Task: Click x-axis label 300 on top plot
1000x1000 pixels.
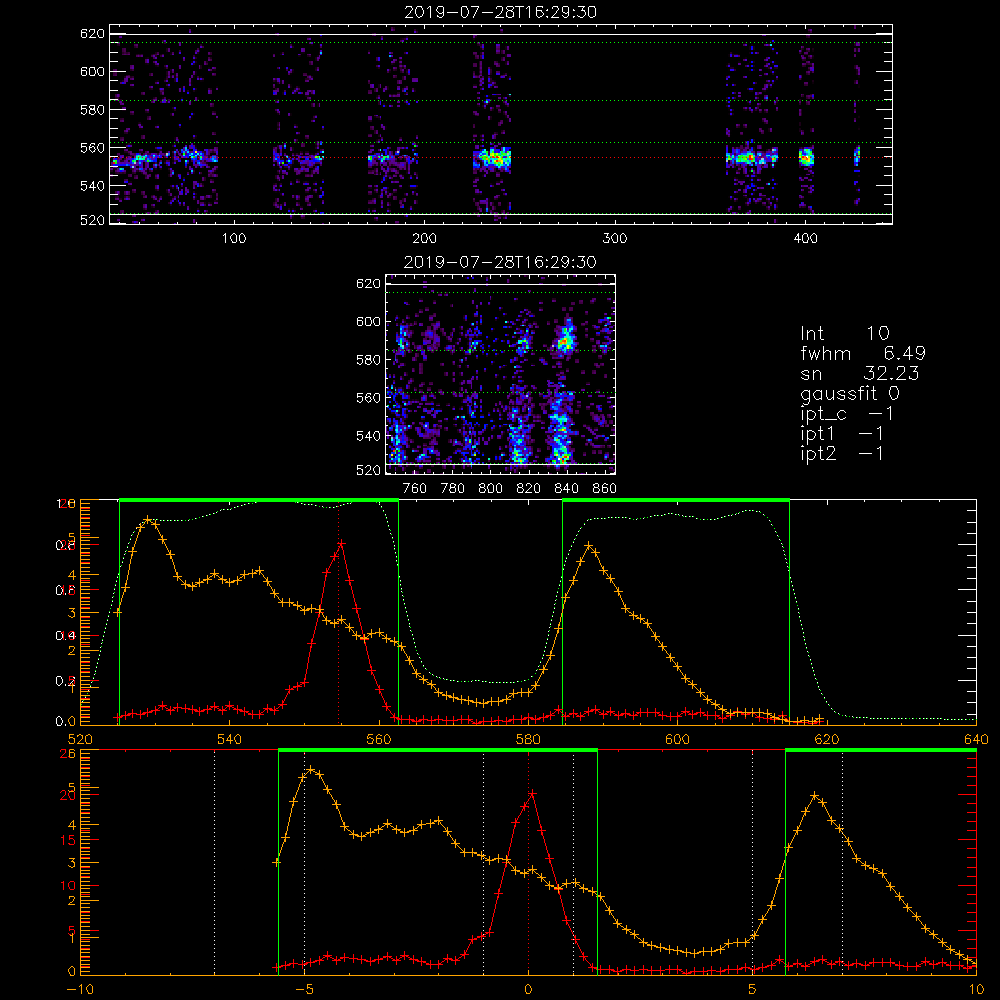Action: point(615,239)
